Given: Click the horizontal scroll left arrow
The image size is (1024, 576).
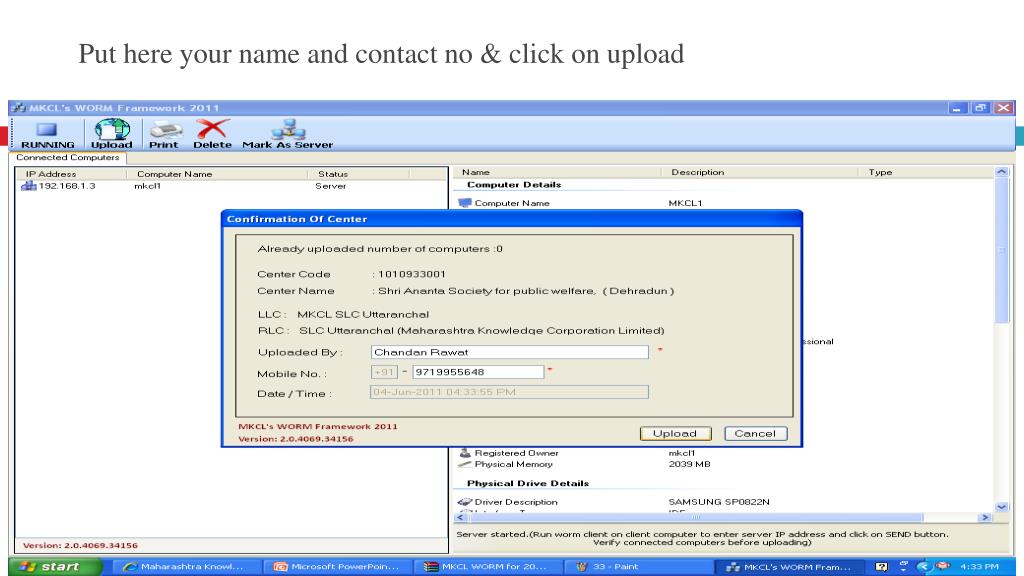Looking at the screenshot, I should (460, 517).
